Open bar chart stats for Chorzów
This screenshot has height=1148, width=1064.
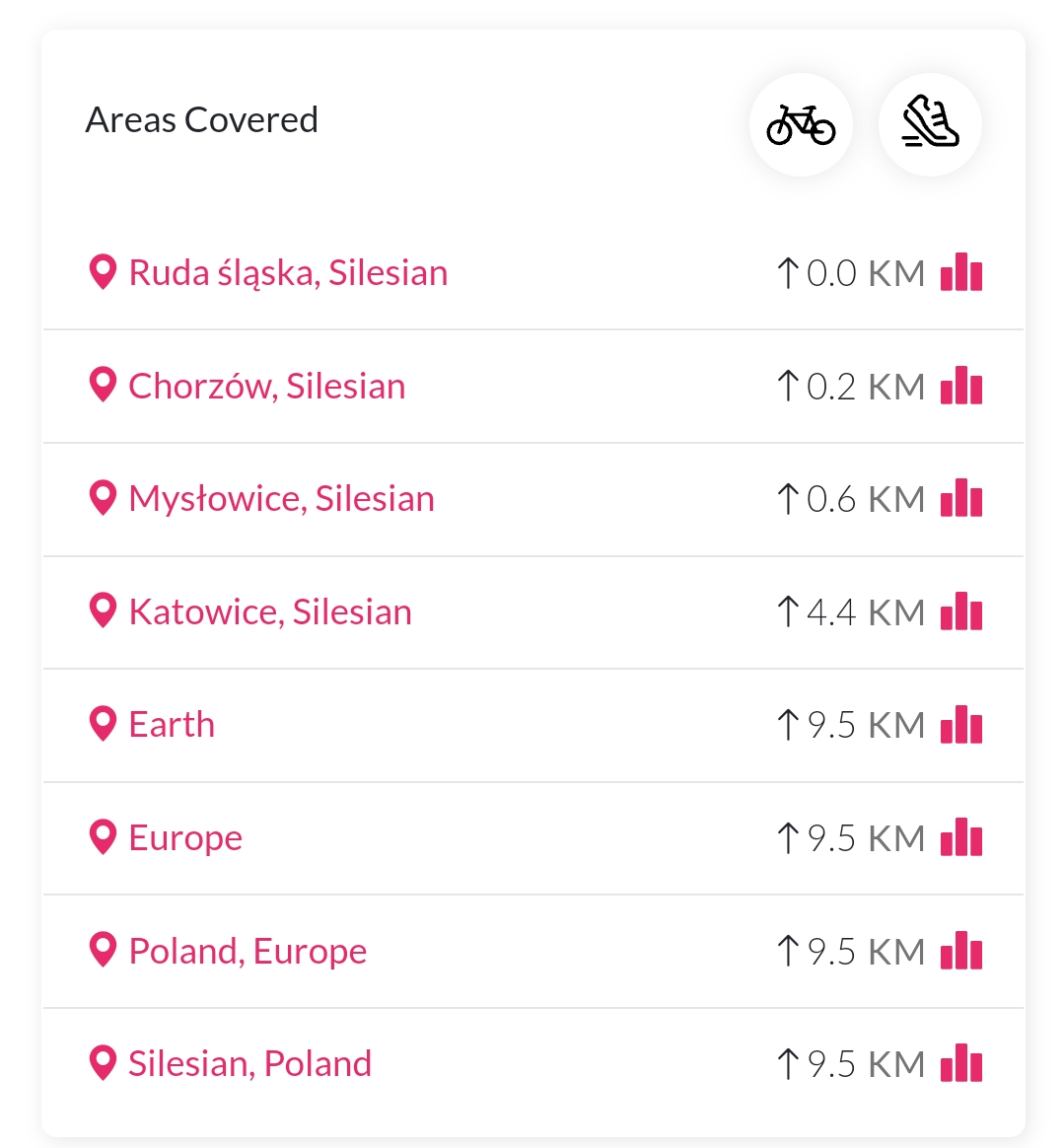pyautogui.click(x=960, y=385)
